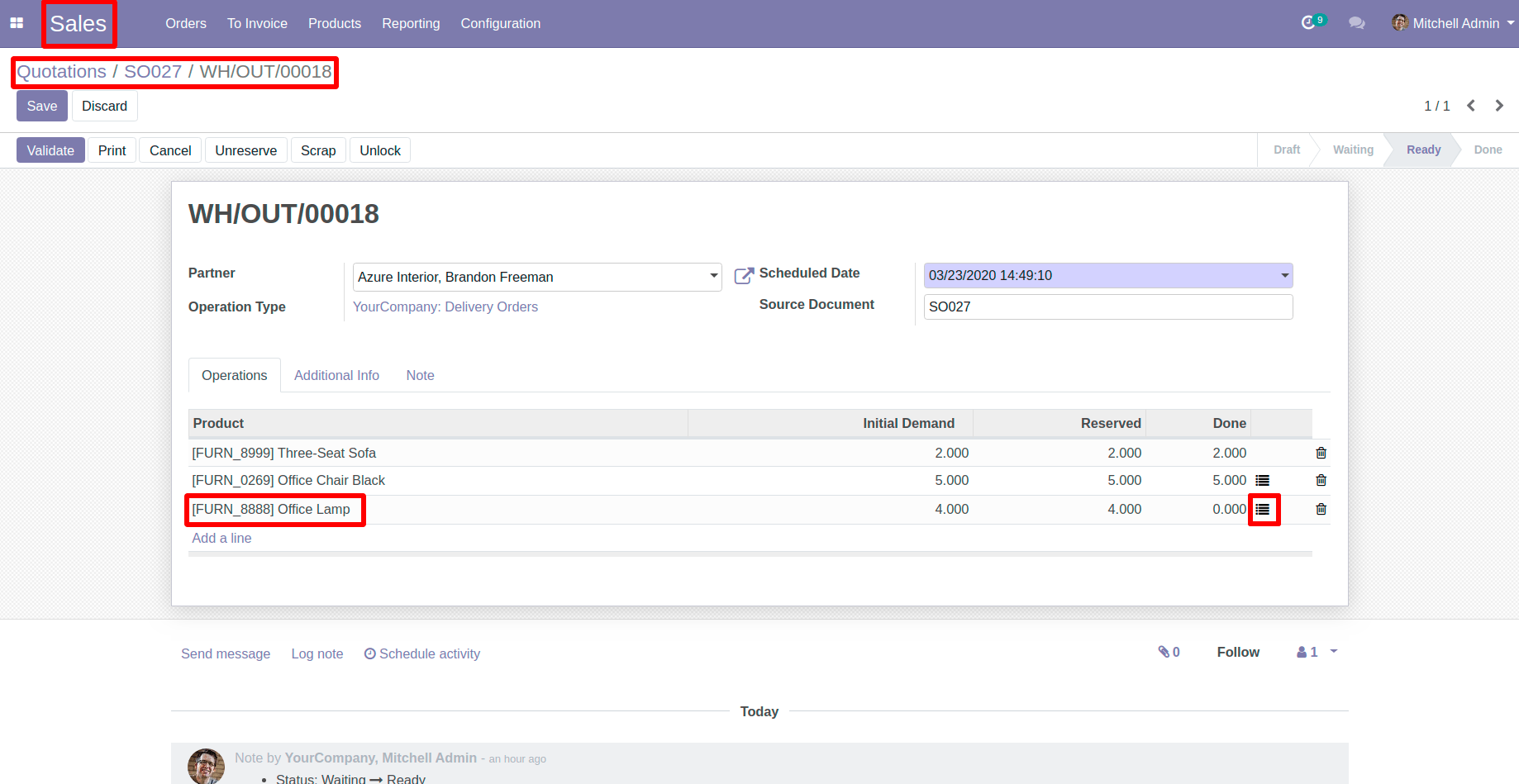Click the Sales app title

coord(79,23)
